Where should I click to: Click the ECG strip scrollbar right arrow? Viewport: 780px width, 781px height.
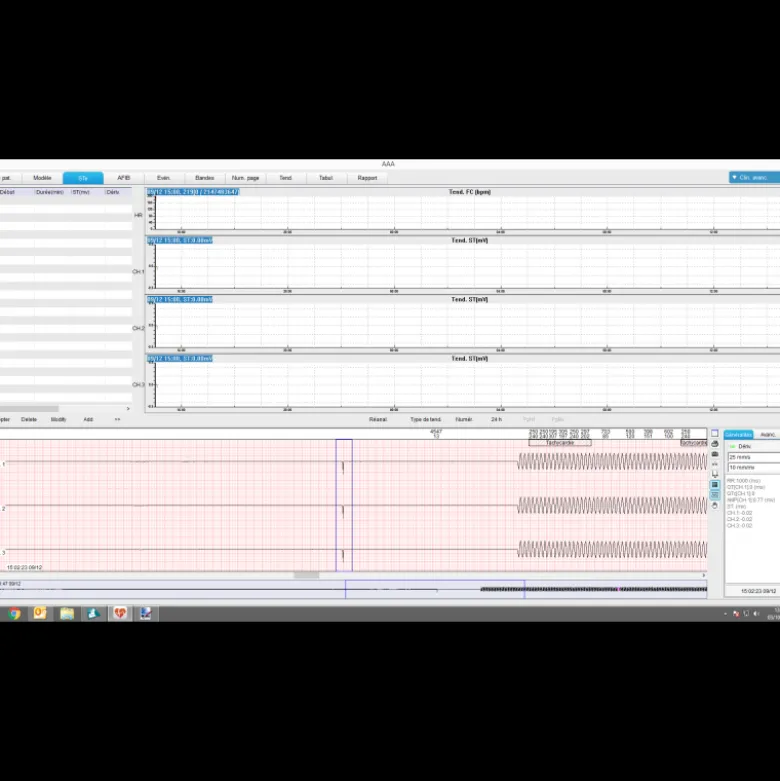[703, 575]
